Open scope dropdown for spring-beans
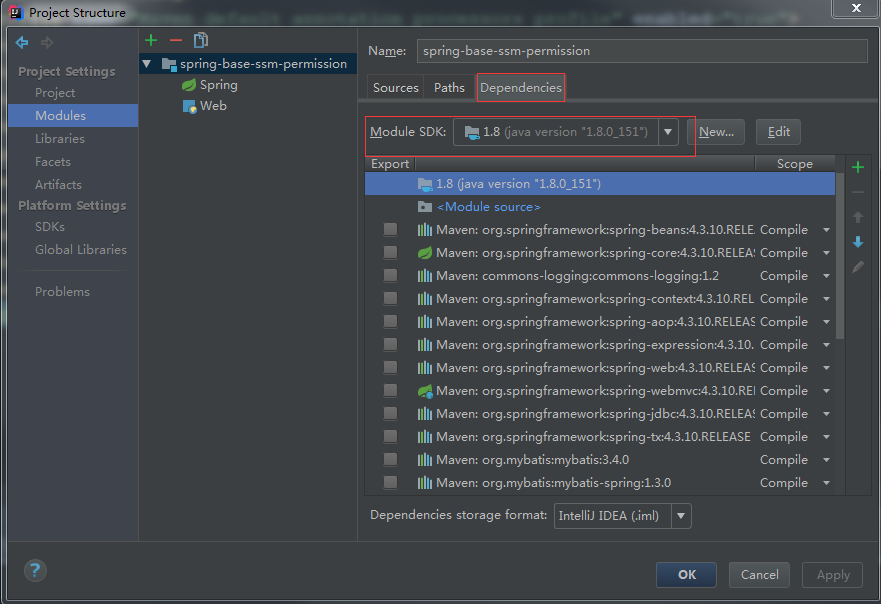The width and height of the screenshot is (881, 604). tap(826, 230)
